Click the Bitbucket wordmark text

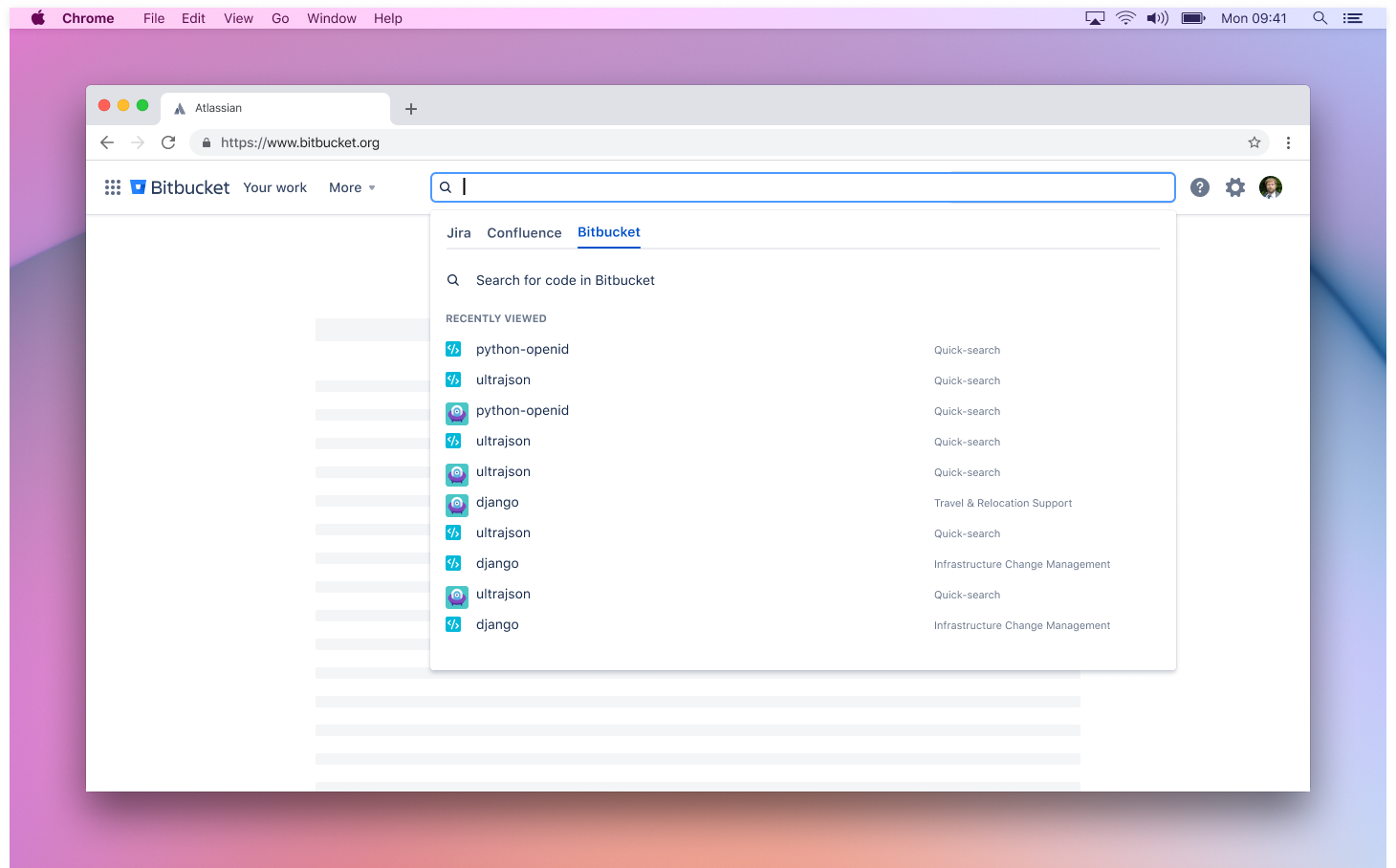pos(190,187)
